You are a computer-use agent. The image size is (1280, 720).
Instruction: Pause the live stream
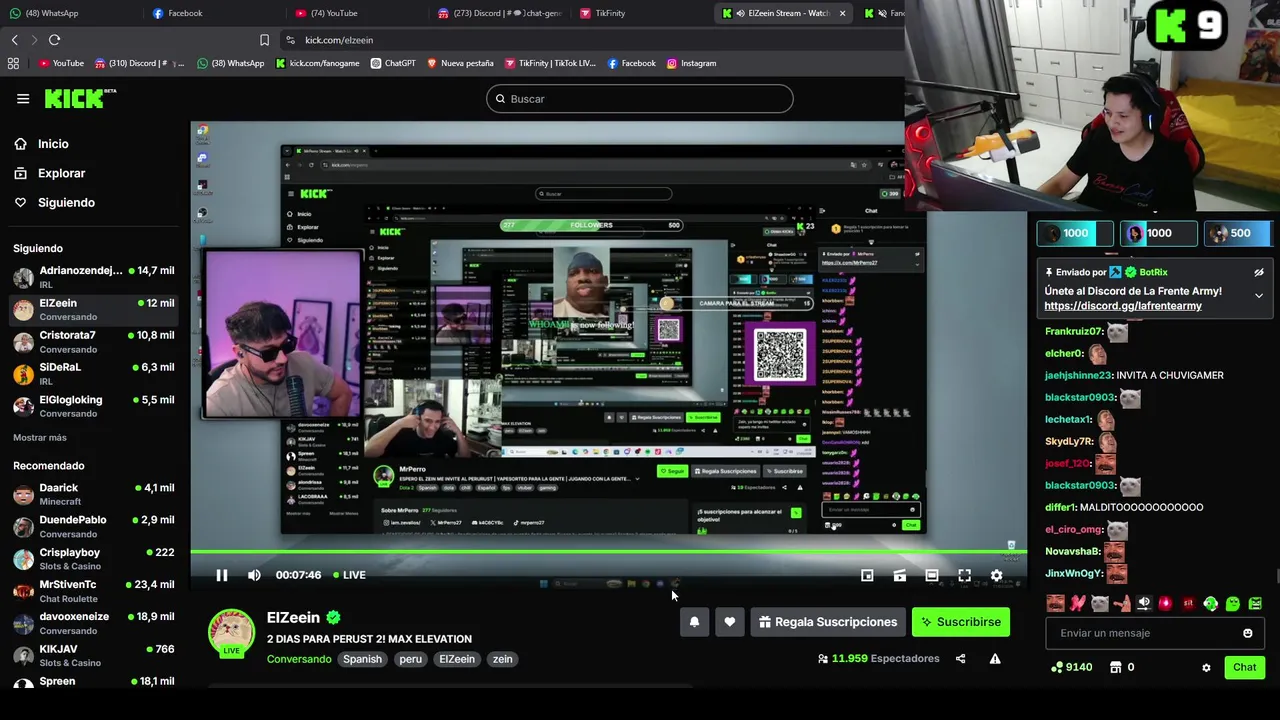pyautogui.click(x=222, y=575)
